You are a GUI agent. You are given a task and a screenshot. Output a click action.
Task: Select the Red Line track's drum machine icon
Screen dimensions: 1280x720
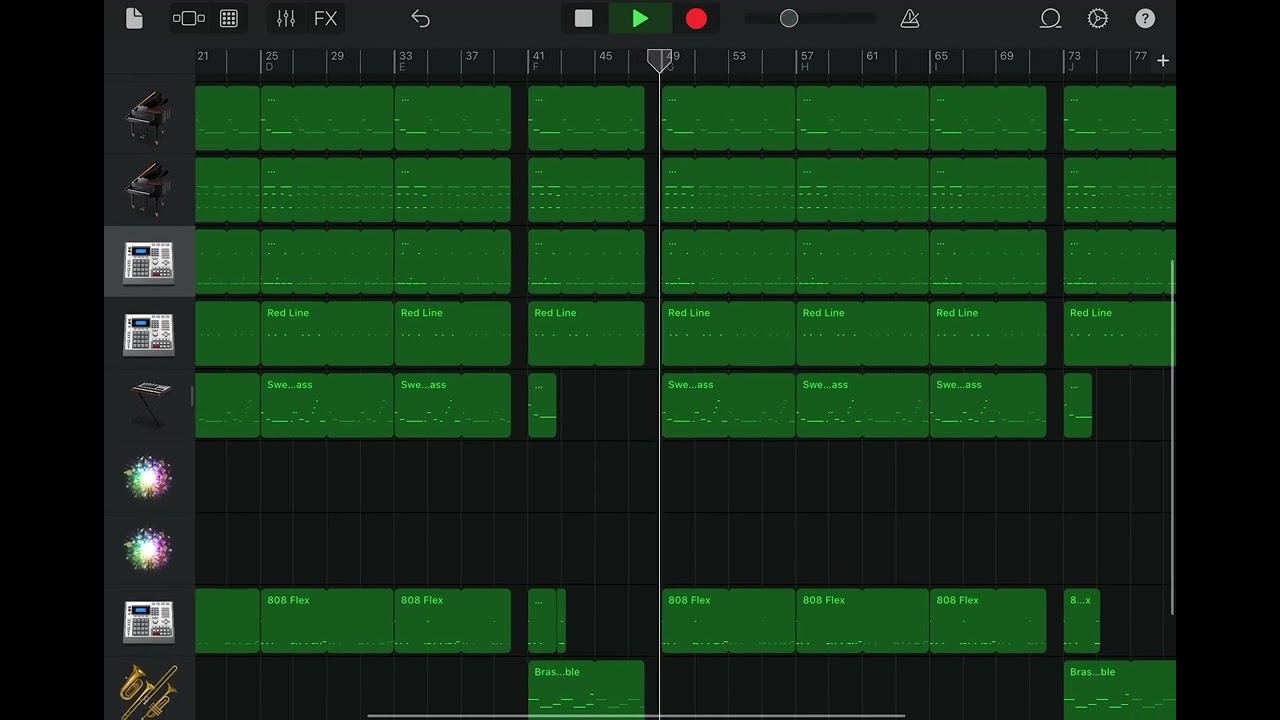[149, 334]
